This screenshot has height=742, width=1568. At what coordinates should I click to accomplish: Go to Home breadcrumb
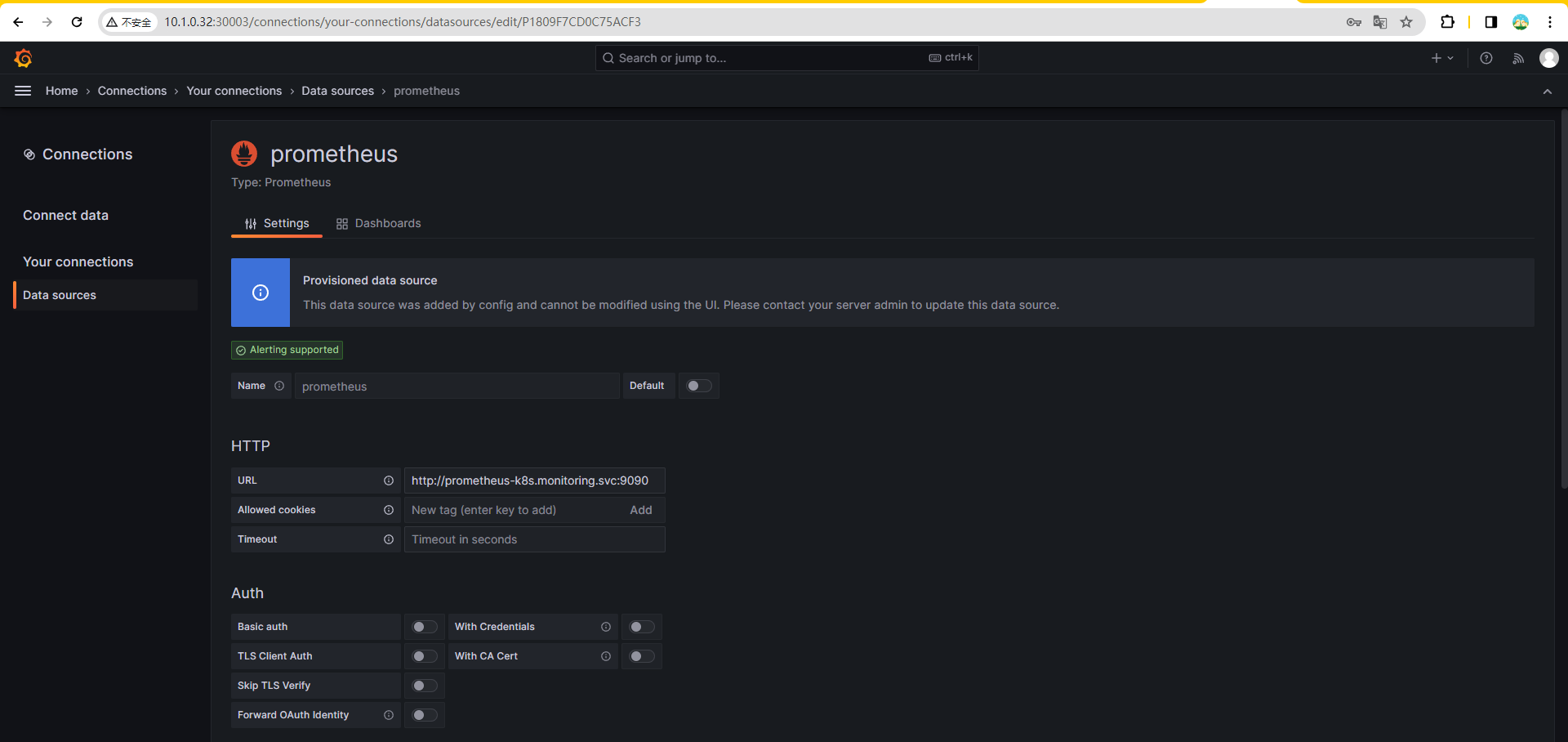pyautogui.click(x=62, y=91)
